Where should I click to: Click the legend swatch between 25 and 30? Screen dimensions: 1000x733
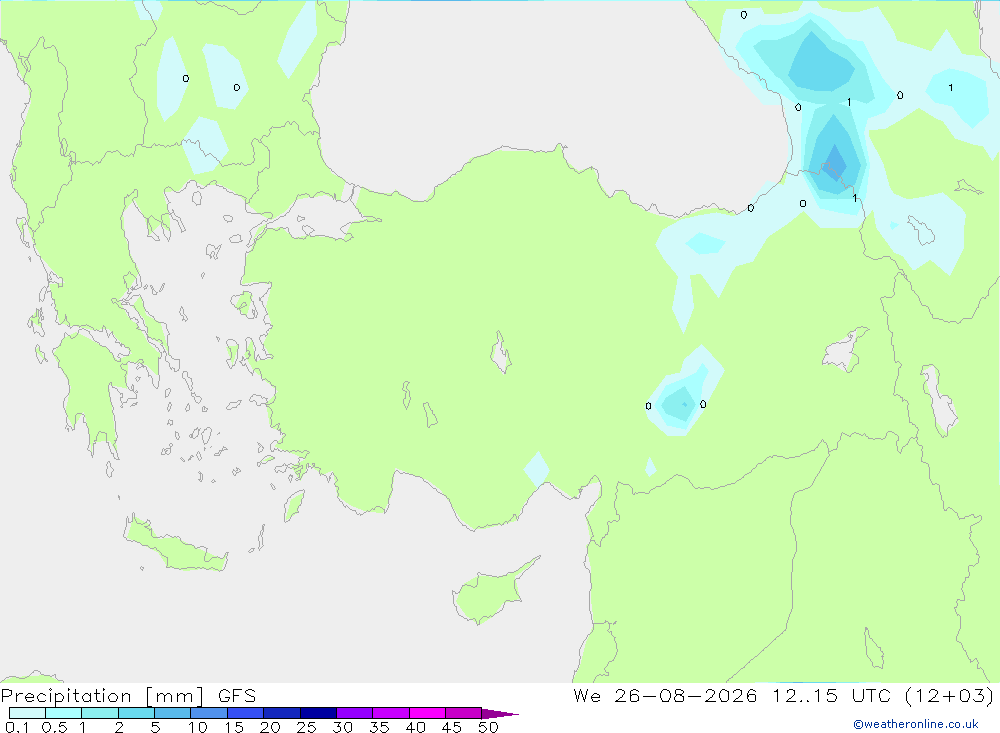pyautogui.click(x=318, y=713)
